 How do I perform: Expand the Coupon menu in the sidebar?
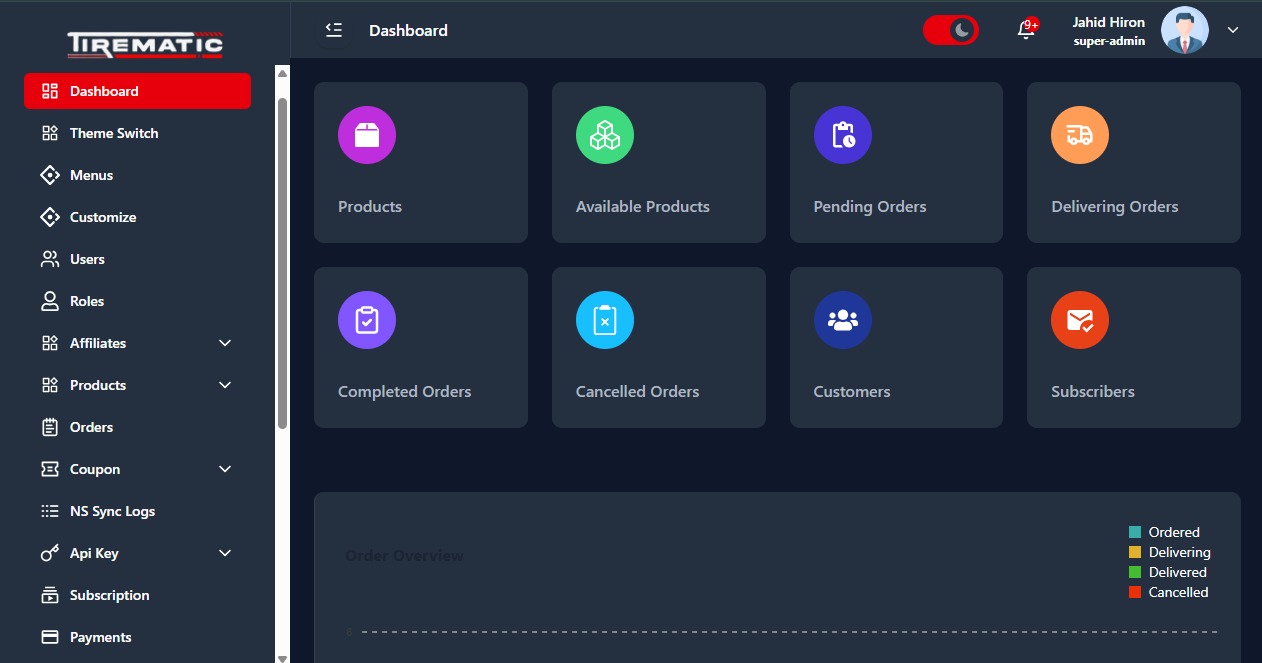point(224,469)
